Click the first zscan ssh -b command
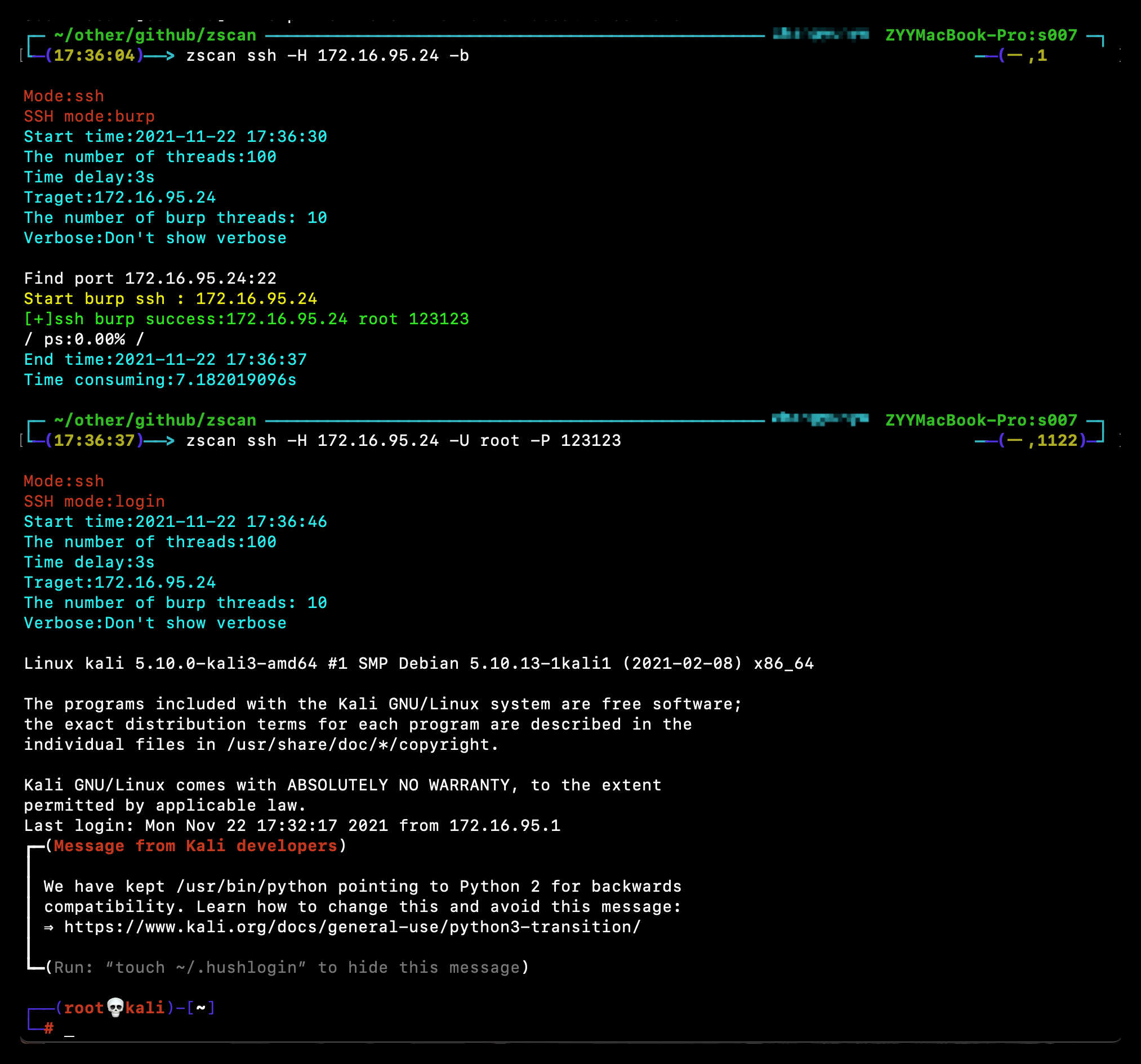1141x1064 pixels. (x=327, y=56)
